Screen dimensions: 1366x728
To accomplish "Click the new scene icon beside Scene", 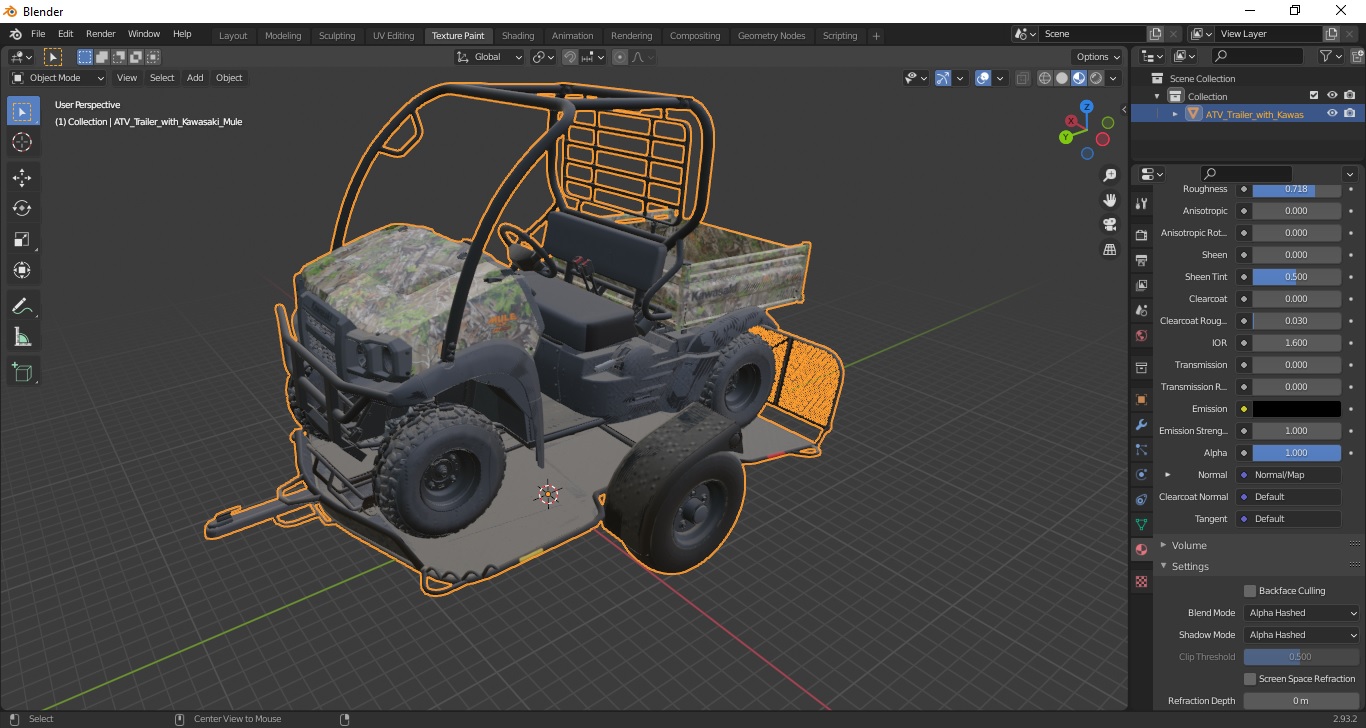I will [x=1156, y=34].
